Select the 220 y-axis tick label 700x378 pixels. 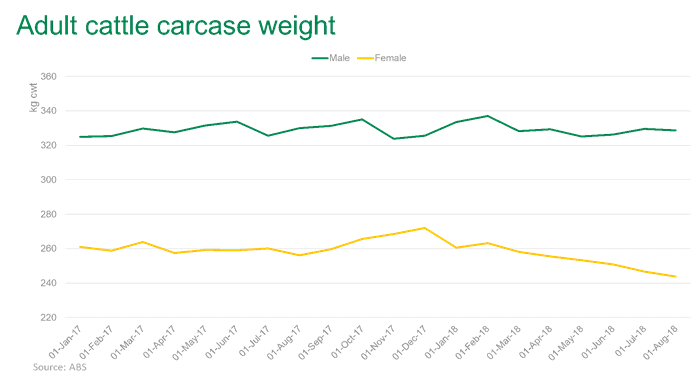[x=49, y=317]
